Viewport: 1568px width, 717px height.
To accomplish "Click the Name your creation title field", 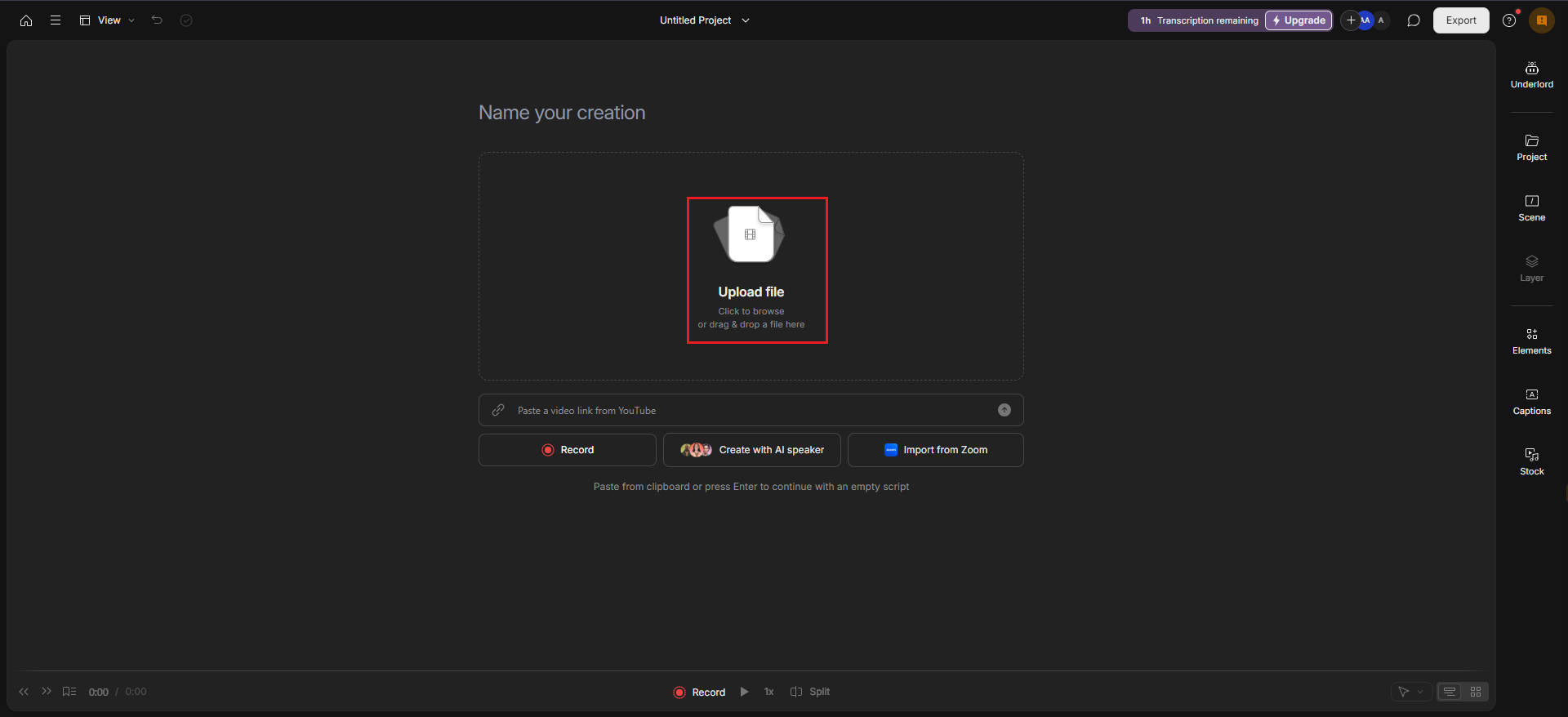I will coord(562,113).
